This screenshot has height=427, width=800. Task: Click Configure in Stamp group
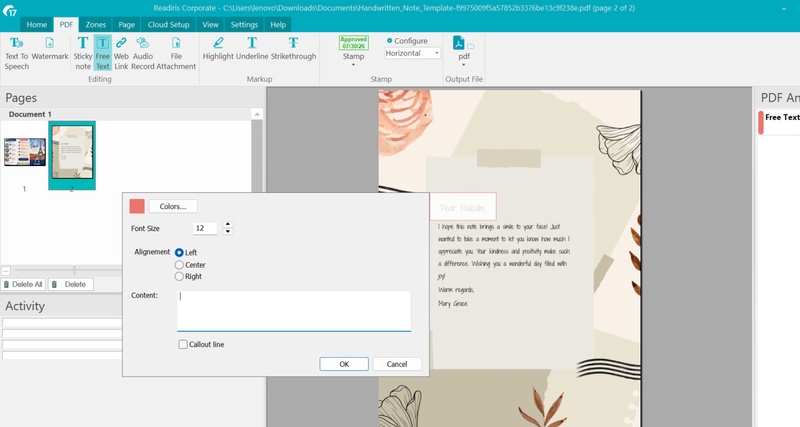coord(407,41)
